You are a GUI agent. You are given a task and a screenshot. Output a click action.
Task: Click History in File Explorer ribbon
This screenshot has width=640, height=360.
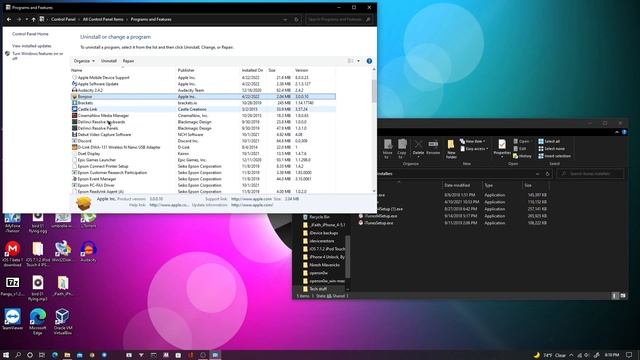coord(522,156)
